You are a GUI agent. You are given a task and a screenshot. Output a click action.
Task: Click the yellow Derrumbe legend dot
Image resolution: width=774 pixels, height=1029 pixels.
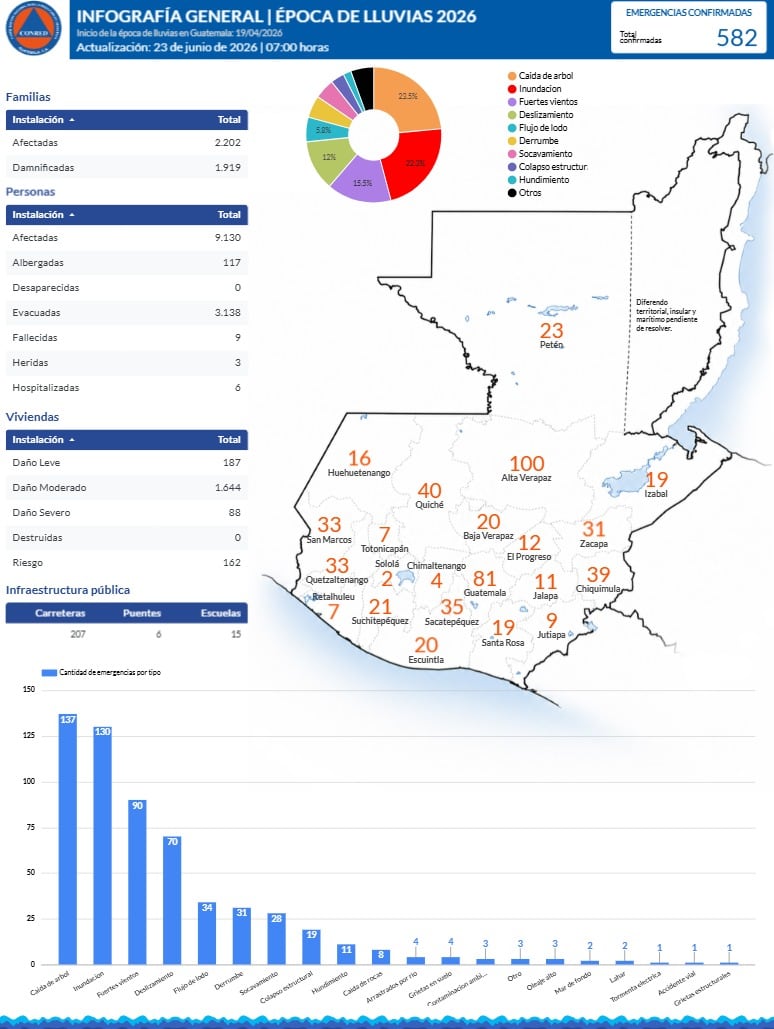pyautogui.click(x=512, y=141)
